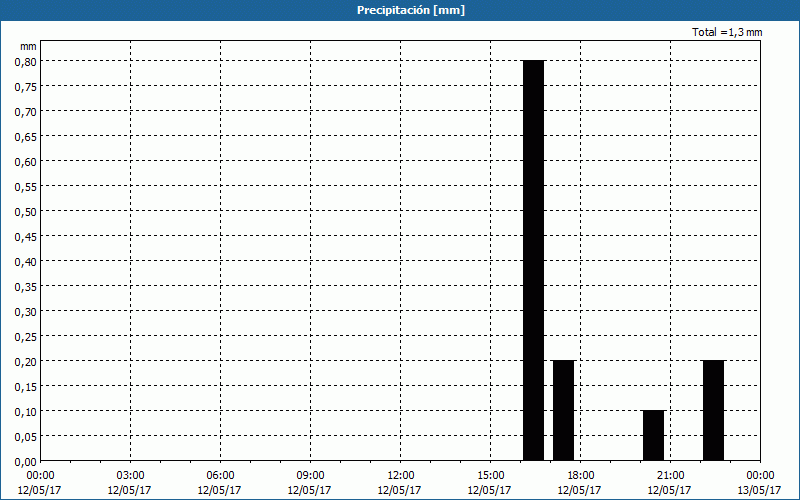Screen dimensions: 800x500
Task: Click the 13/05/17 date label
Action: (760, 490)
